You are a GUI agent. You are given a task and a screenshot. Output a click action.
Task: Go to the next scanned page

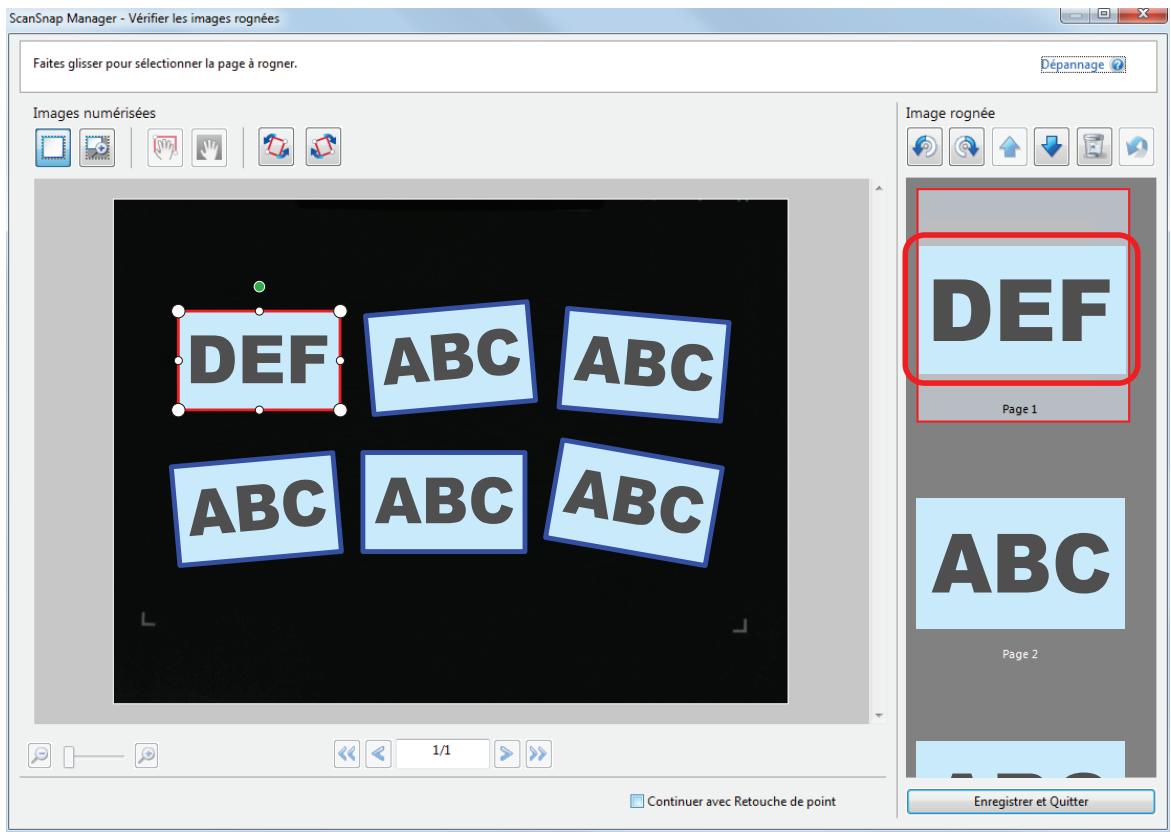click(506, 754)
